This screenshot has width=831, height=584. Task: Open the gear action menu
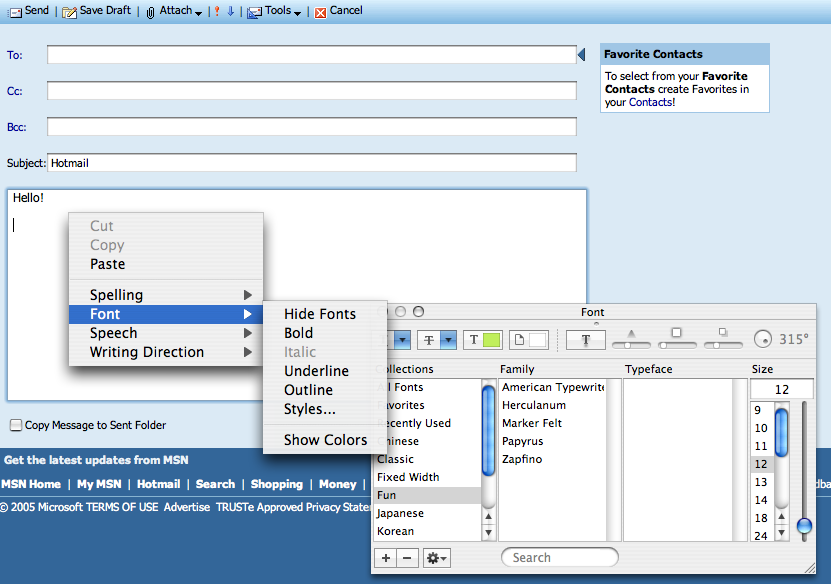point(437,558)
